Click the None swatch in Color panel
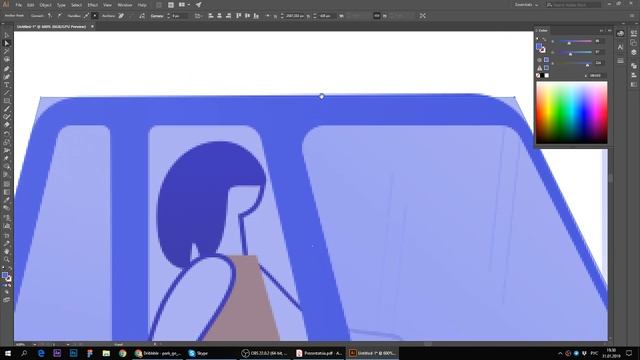The height and width of the screenshot is (360, 640). 538,76
